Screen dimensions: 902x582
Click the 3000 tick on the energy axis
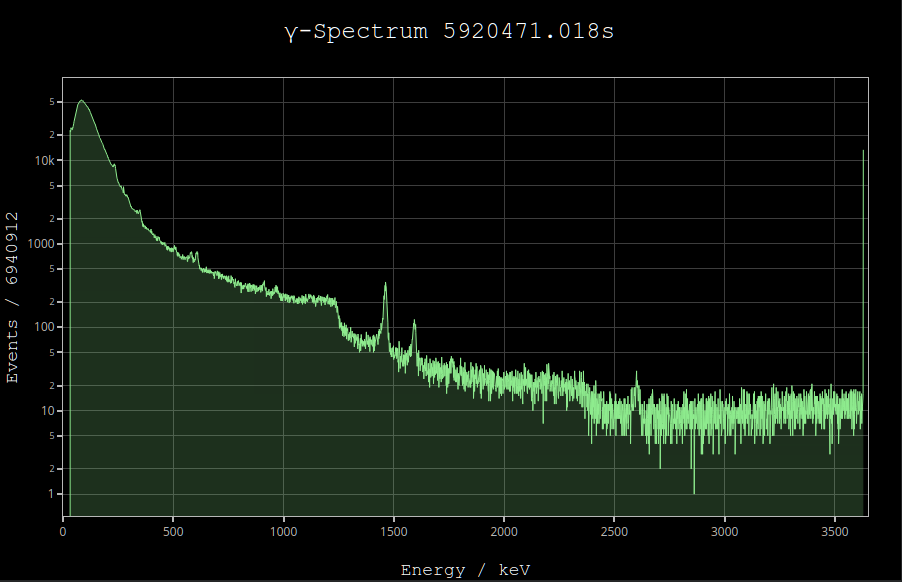point(724,531)
